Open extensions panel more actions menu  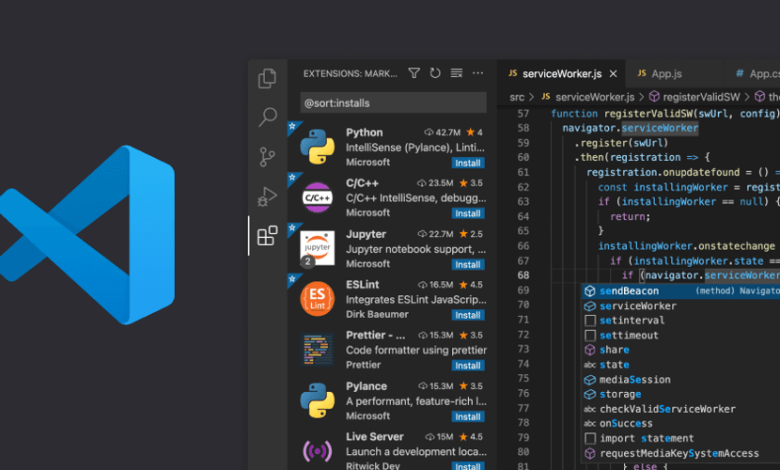click(x=478, y=73)
